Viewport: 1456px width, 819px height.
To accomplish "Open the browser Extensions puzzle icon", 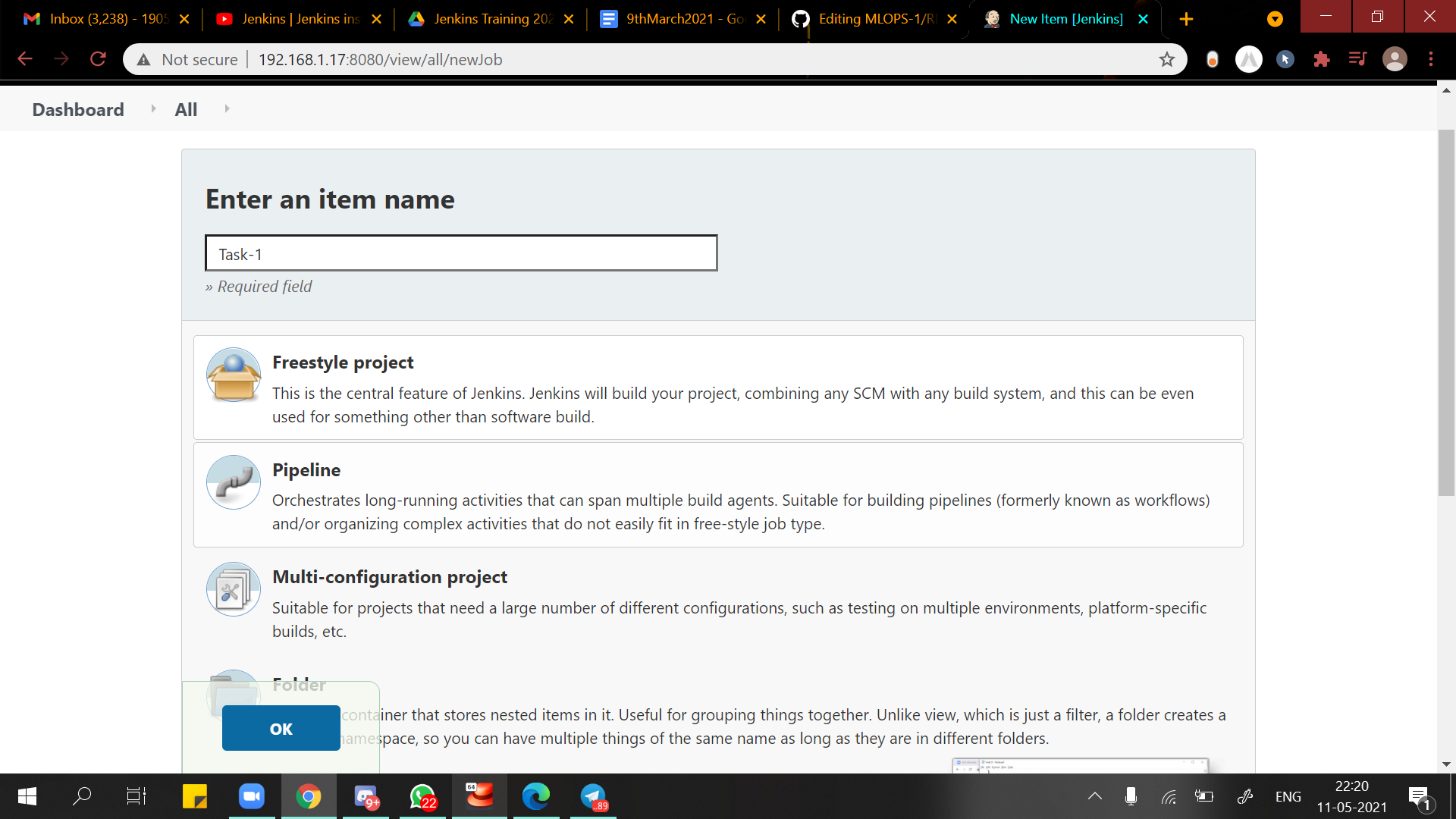I will (1322, 59).
